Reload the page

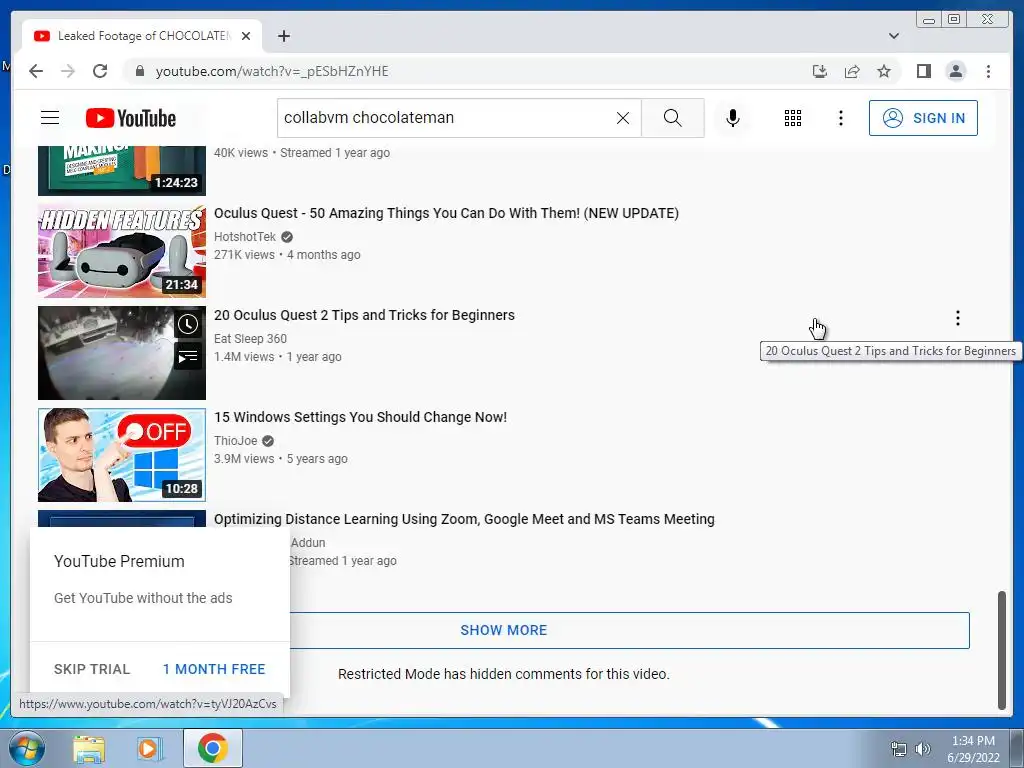[100, 71]
